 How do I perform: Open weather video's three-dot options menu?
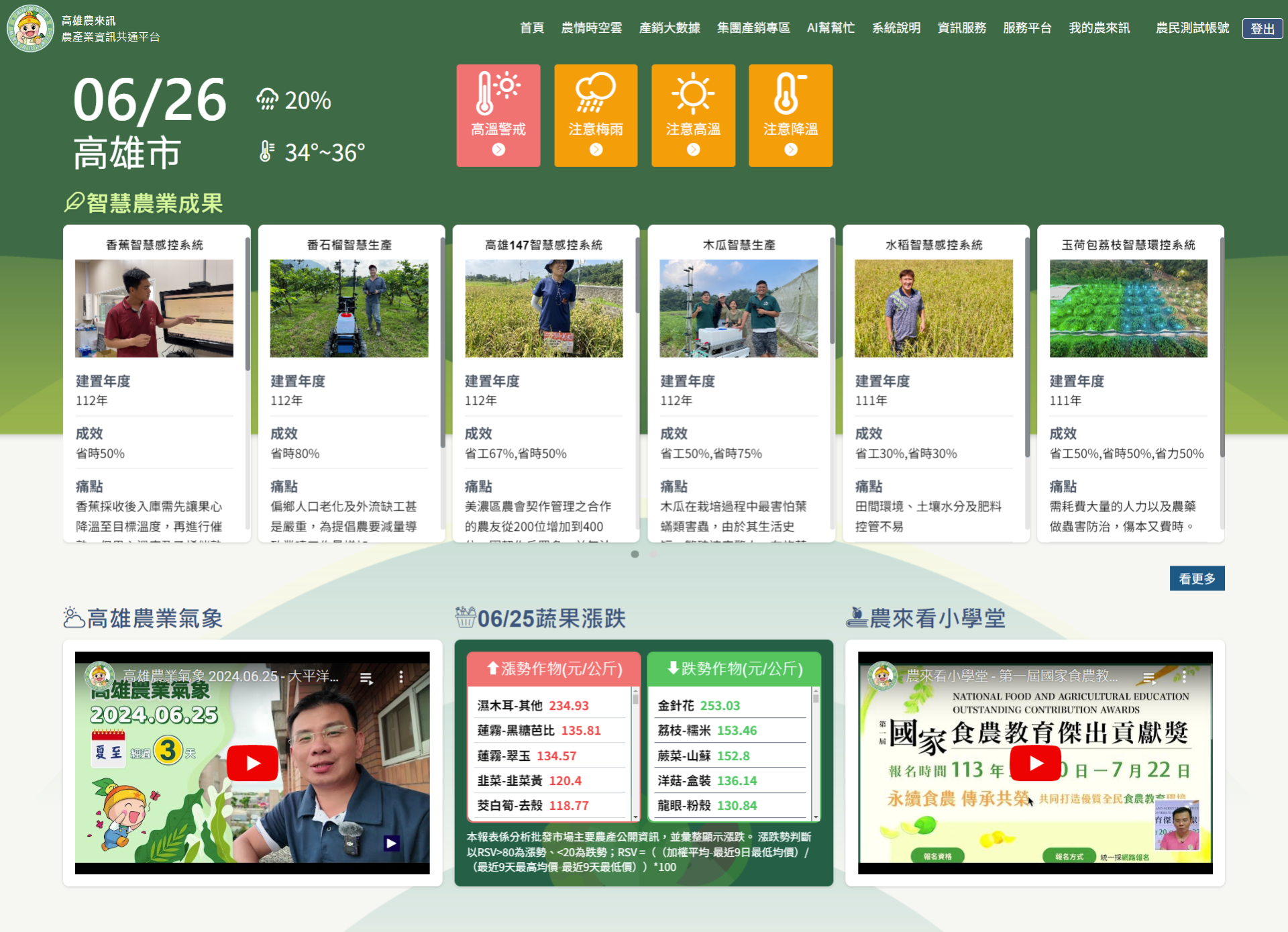point(401,677)
